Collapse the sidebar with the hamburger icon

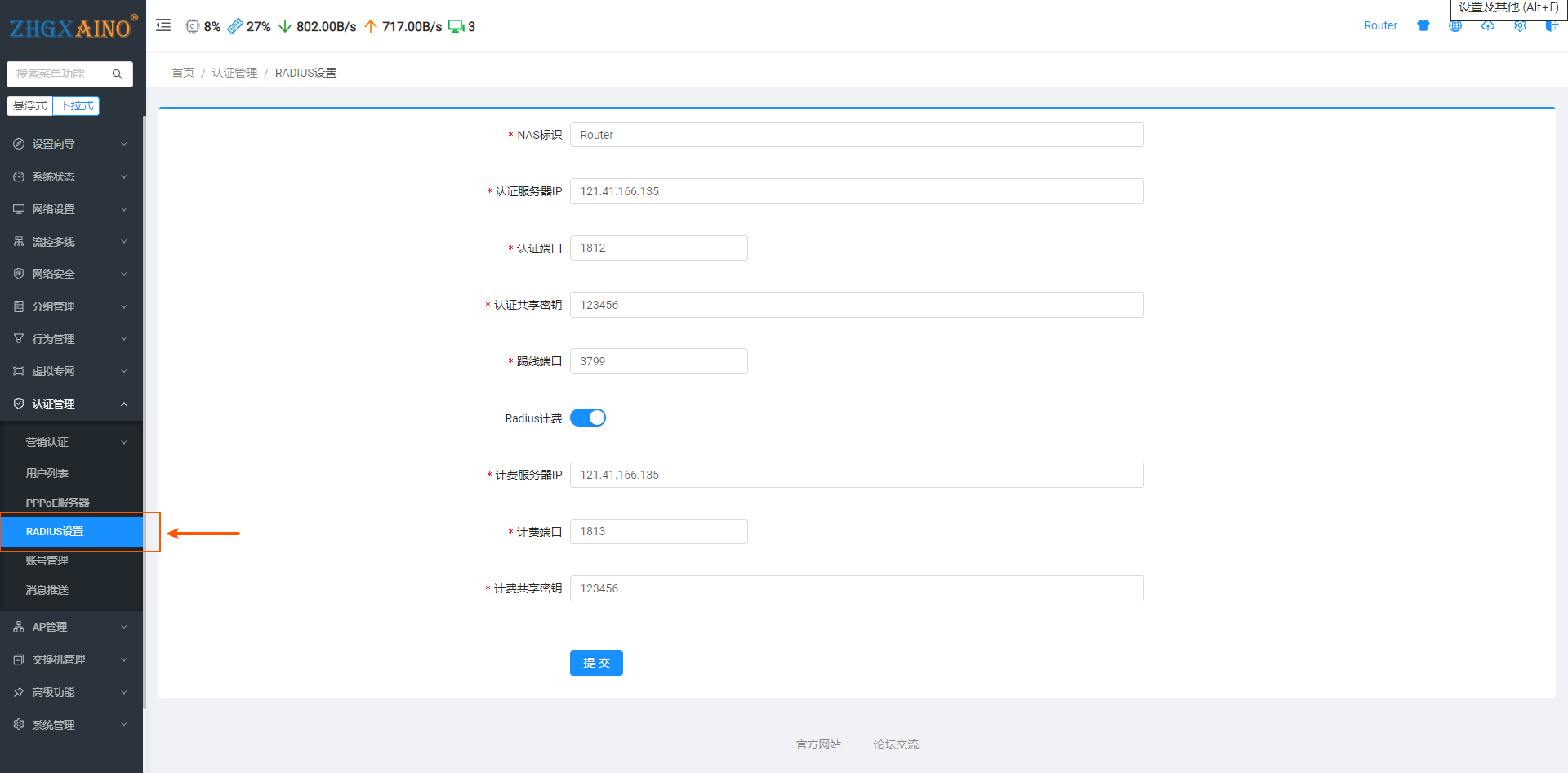pos(163,25)
